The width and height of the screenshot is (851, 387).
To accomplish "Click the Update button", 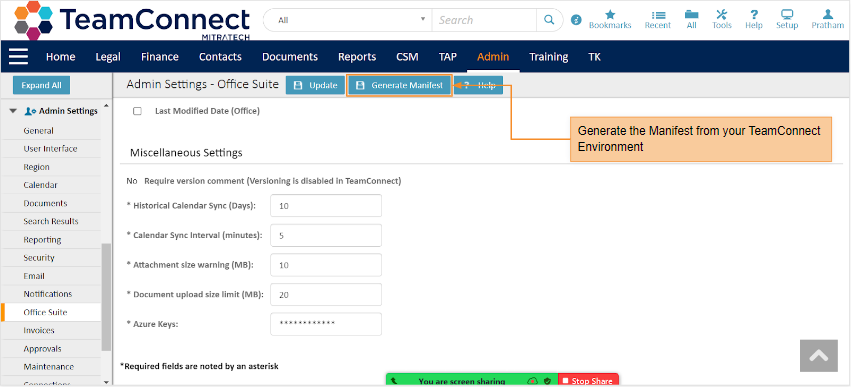I will 315,85.
